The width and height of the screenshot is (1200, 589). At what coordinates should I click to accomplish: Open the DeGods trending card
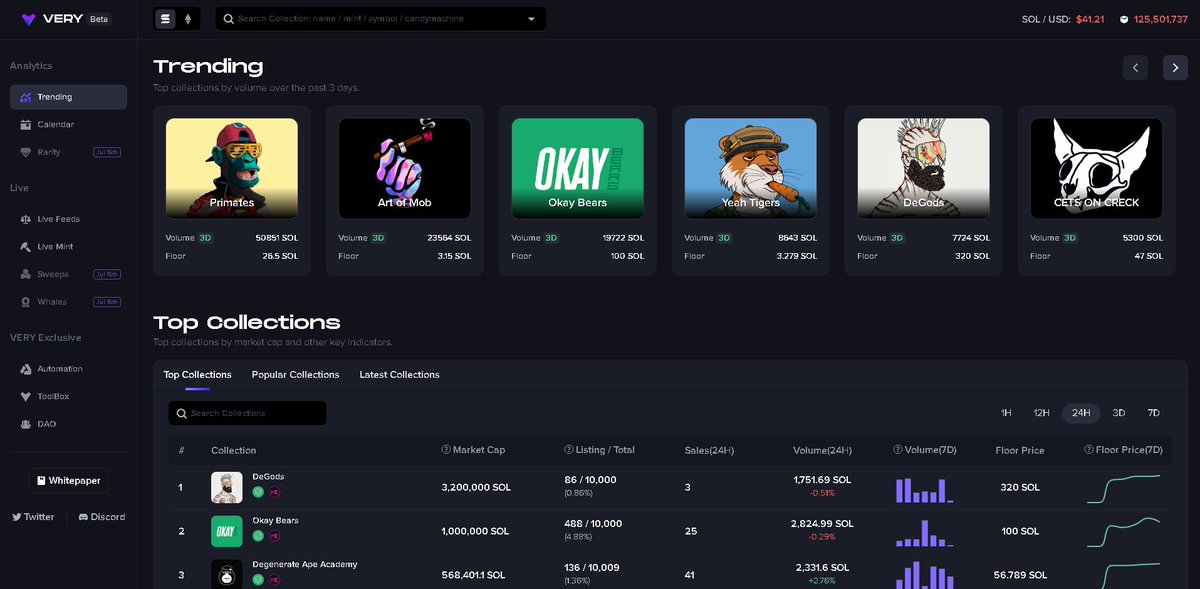pos(924,190)
